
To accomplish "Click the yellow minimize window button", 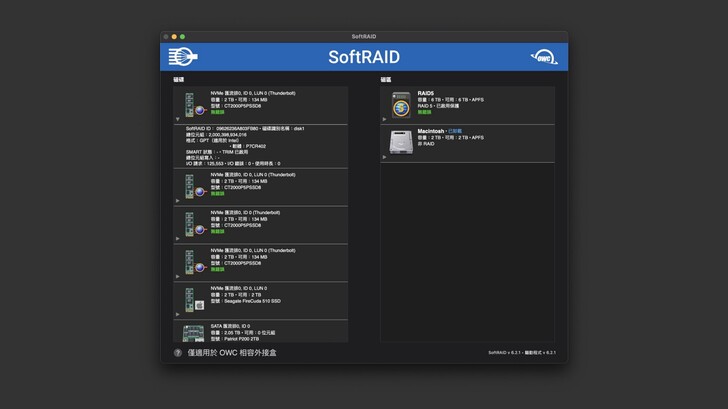I will click(174, 37).
